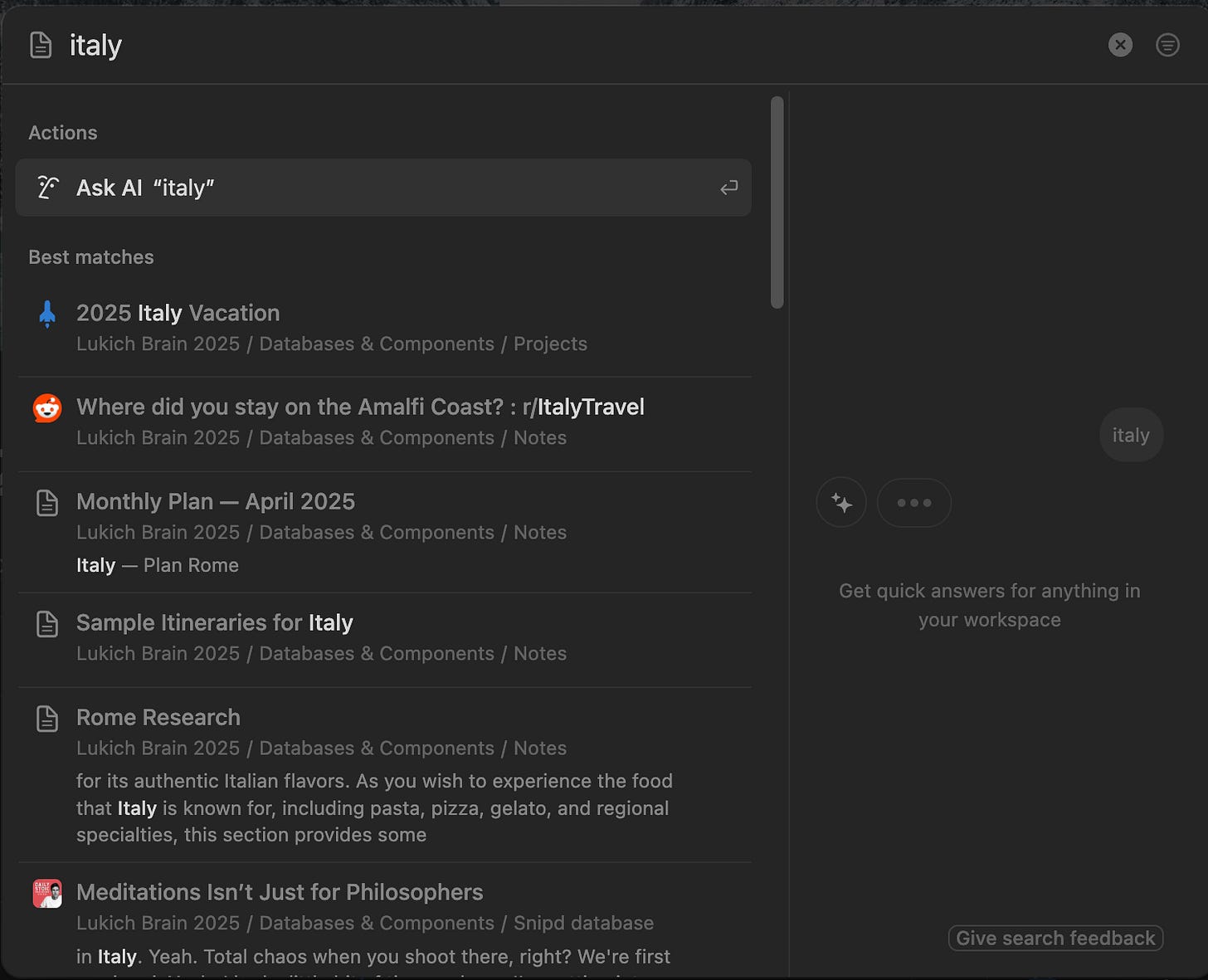Click the results list scrollbar
Viewport: 1208px width, 980px height.
click(x=777, y=202)
